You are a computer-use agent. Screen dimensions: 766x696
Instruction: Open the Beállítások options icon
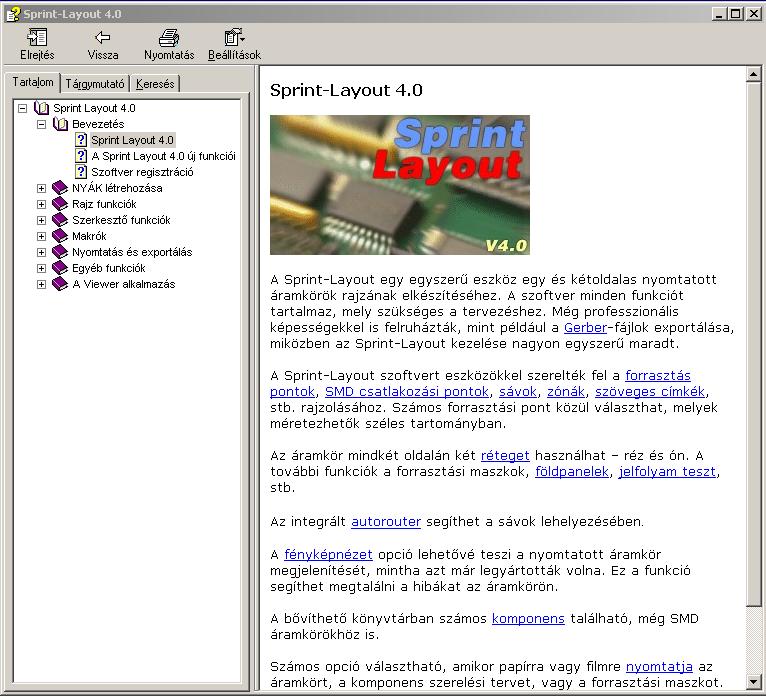(x=234, y=37)
